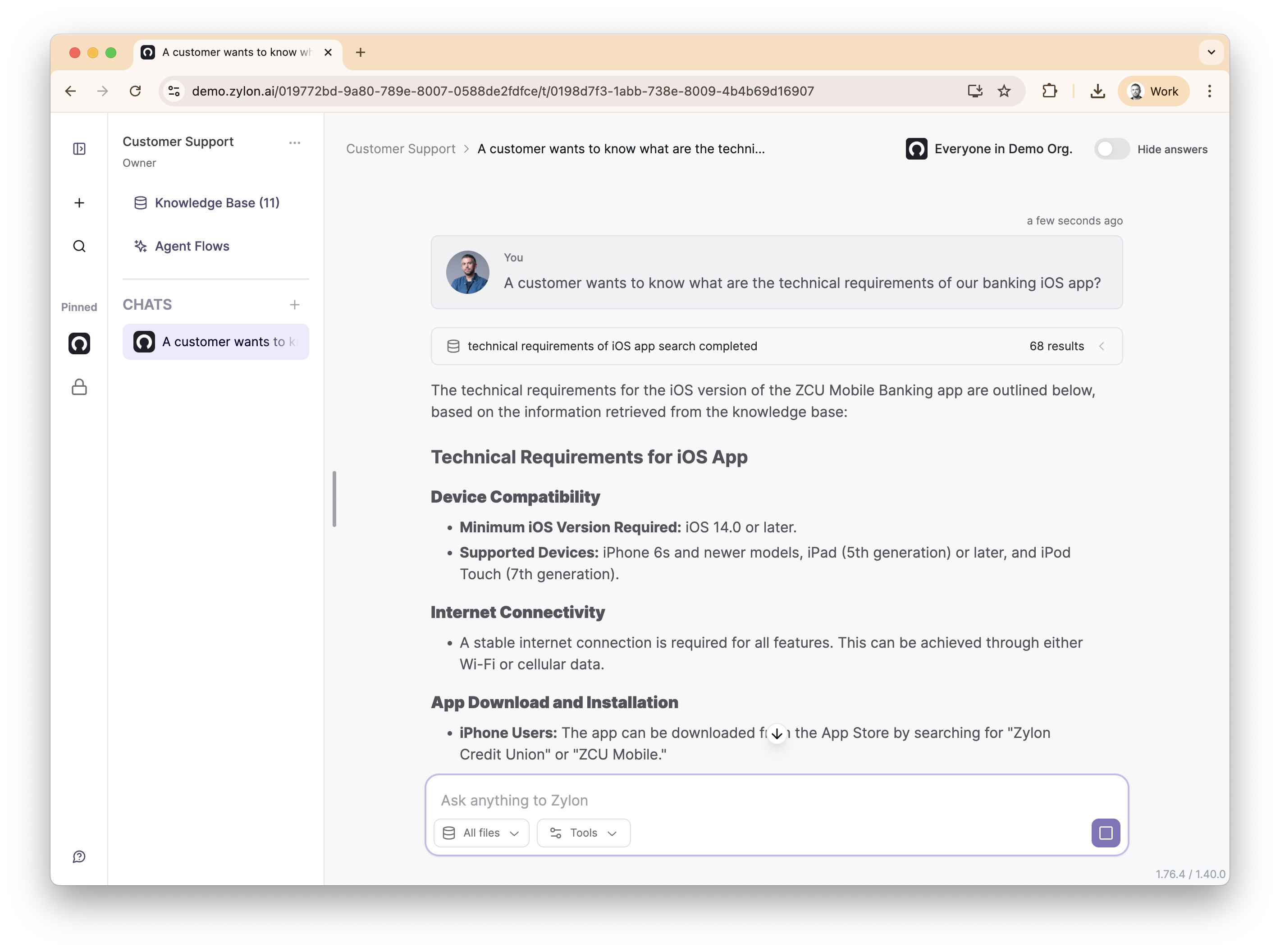Click the Ask anything to Zylon field

(x=749, y=800)
